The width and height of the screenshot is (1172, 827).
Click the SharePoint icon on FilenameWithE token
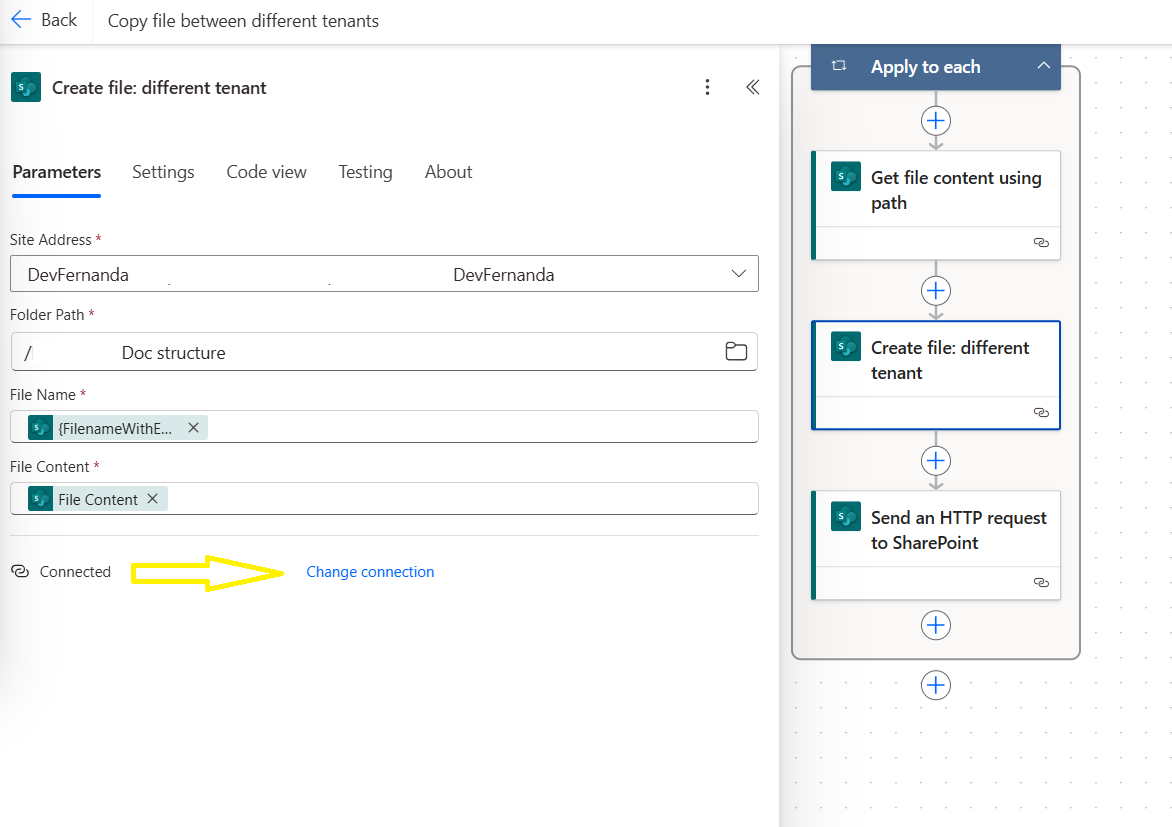(40, 428)
